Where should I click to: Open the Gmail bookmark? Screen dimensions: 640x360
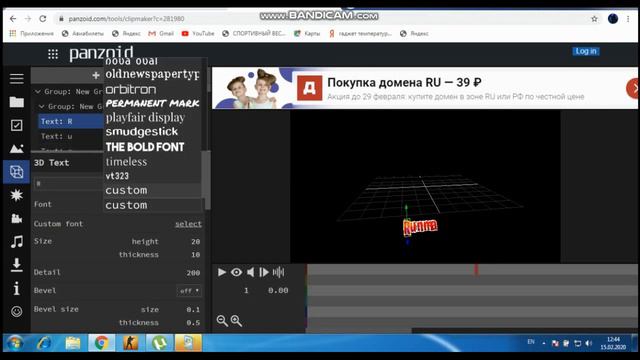pyautogui.click(x=161, y=33)
